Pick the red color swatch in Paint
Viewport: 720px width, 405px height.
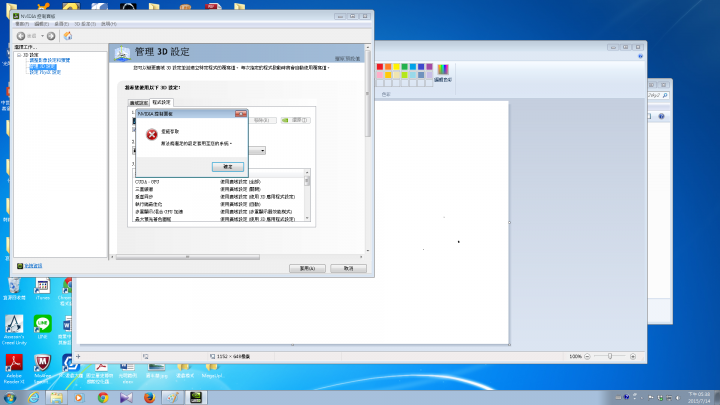click(380, 67)
